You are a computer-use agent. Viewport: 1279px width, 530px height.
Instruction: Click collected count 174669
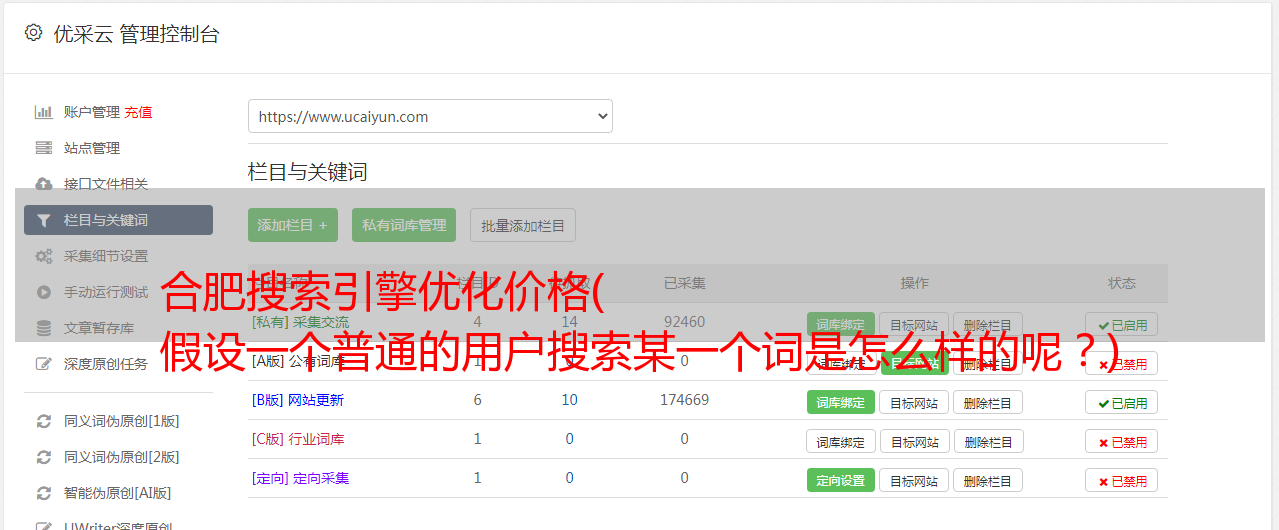[685, 400]
